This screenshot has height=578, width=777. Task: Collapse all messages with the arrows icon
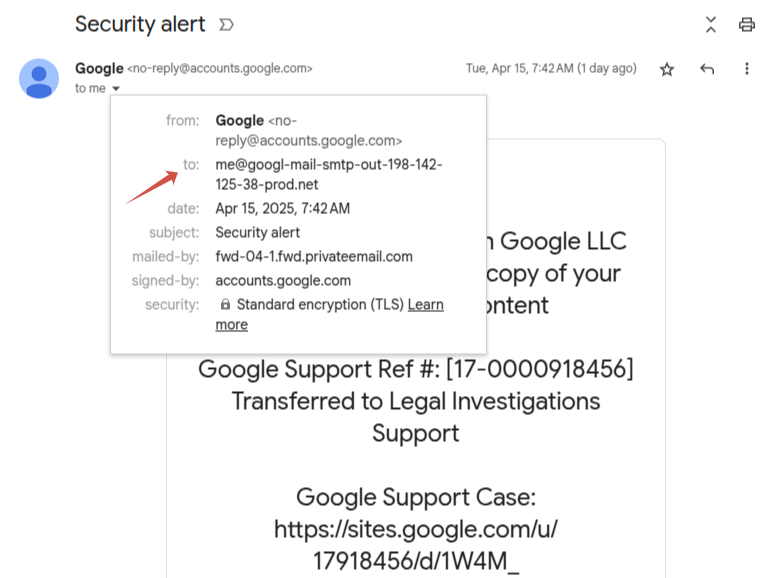711,24
